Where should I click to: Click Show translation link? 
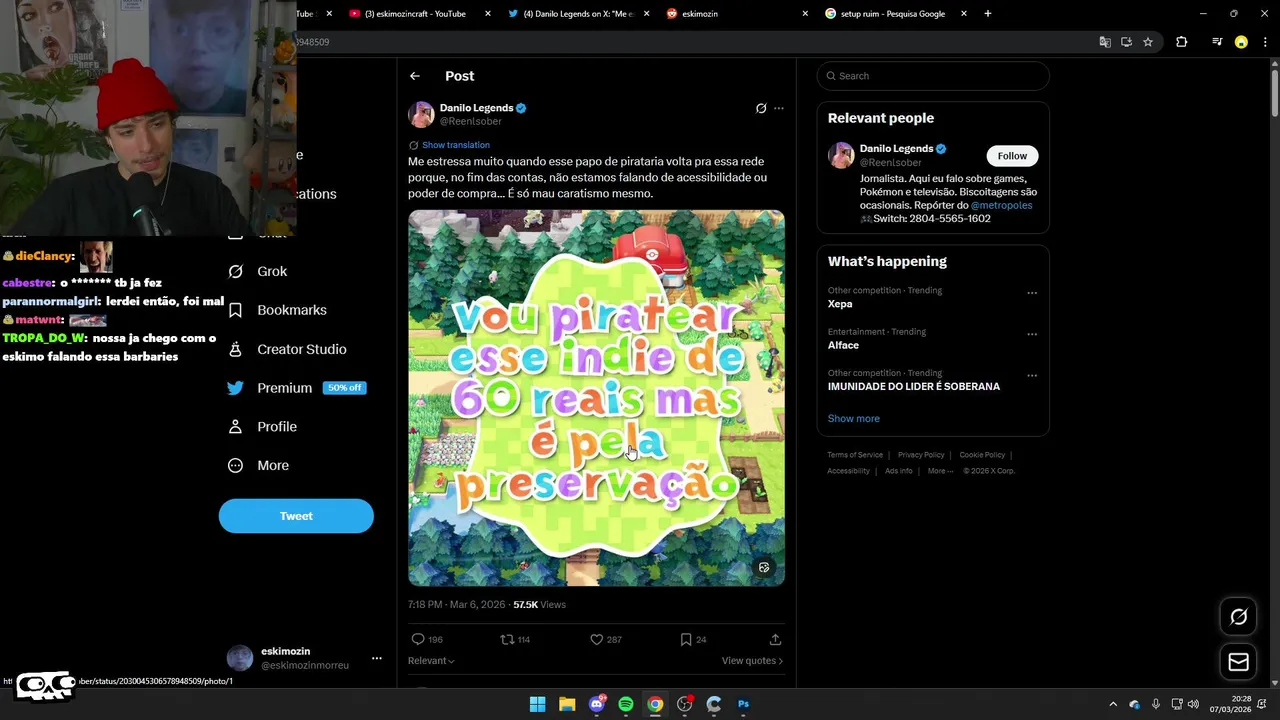point(456,145)
